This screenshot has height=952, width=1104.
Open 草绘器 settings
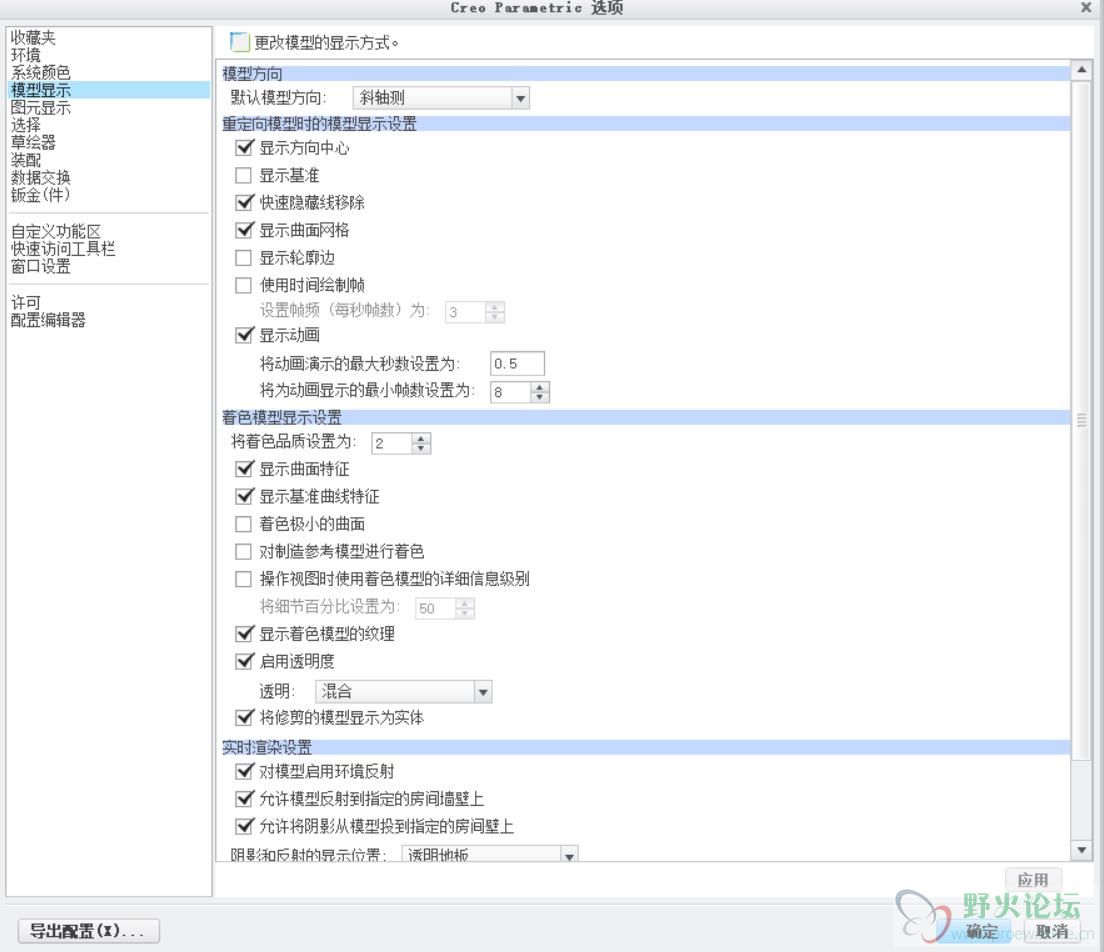33,142
